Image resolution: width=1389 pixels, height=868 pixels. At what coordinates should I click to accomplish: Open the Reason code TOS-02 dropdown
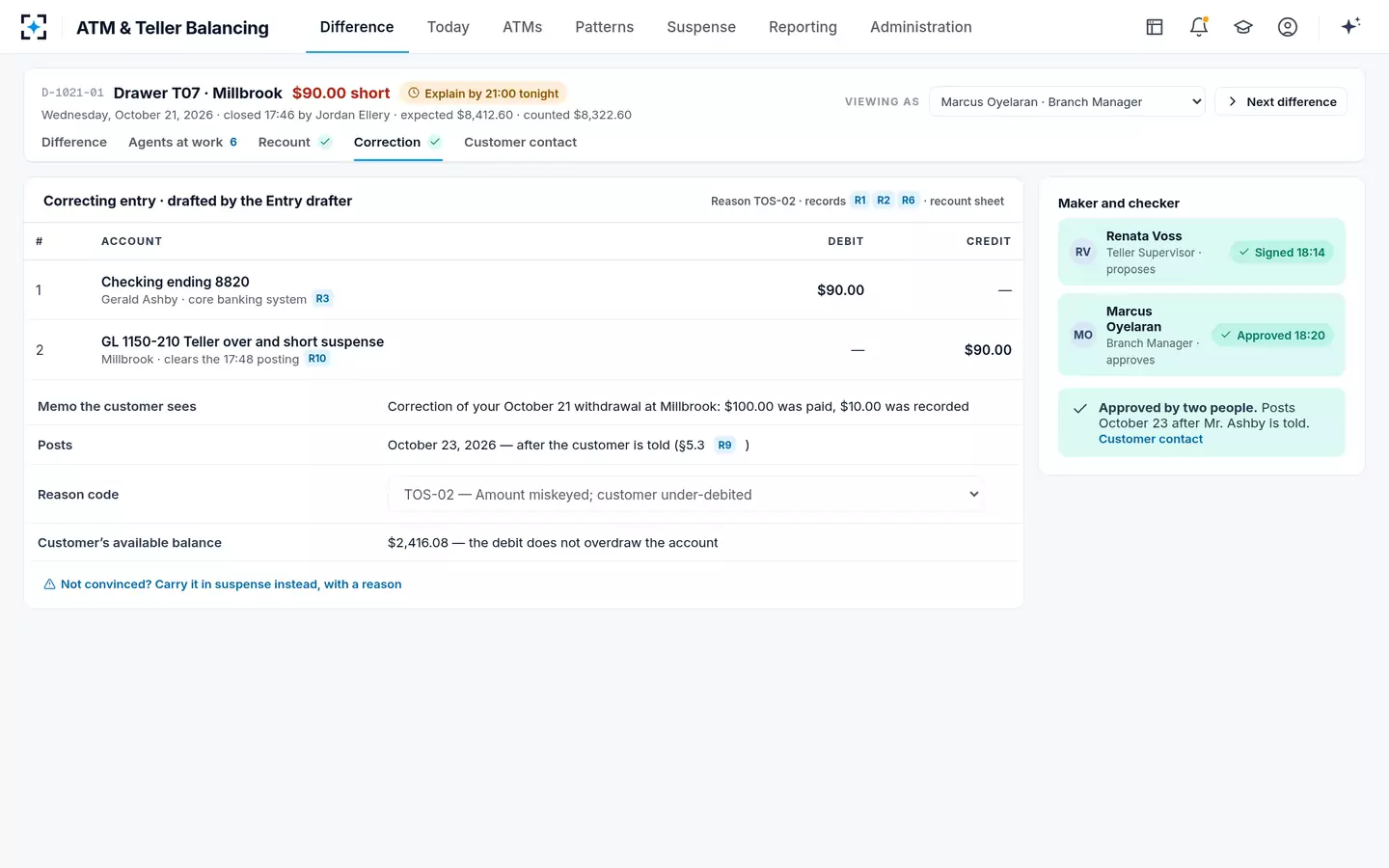click(686, 495)
